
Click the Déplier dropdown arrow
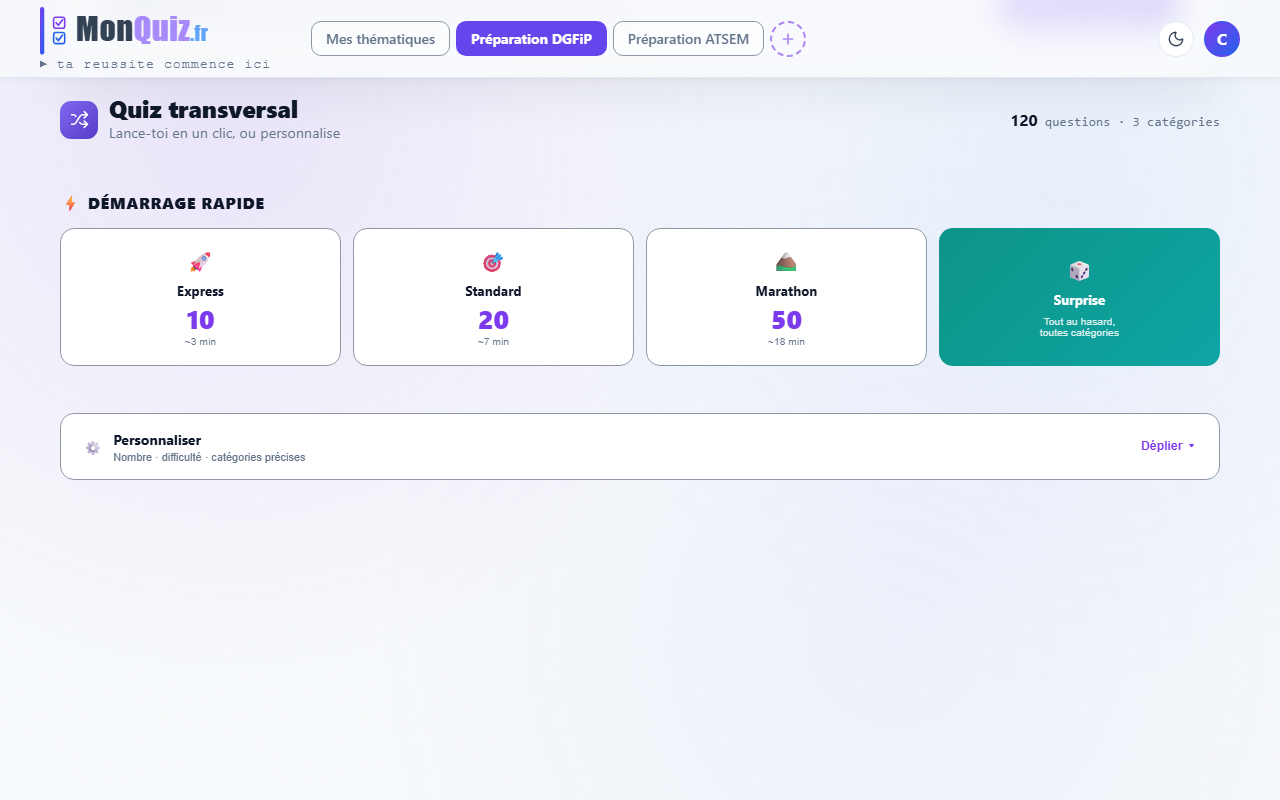click(1191, 446)
